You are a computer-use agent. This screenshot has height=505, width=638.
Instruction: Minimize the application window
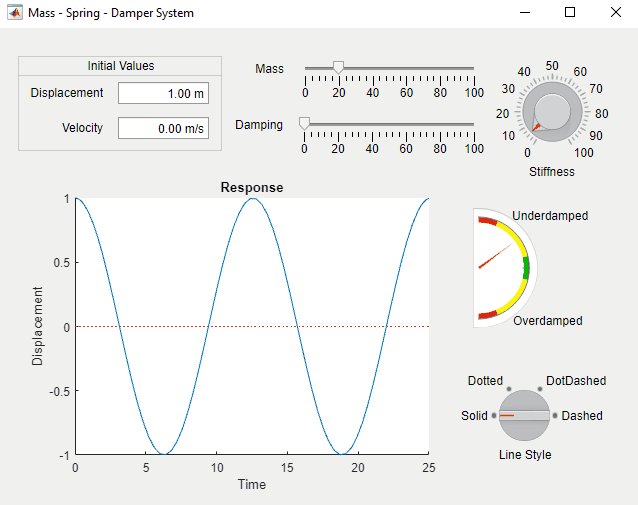point(524,13)
